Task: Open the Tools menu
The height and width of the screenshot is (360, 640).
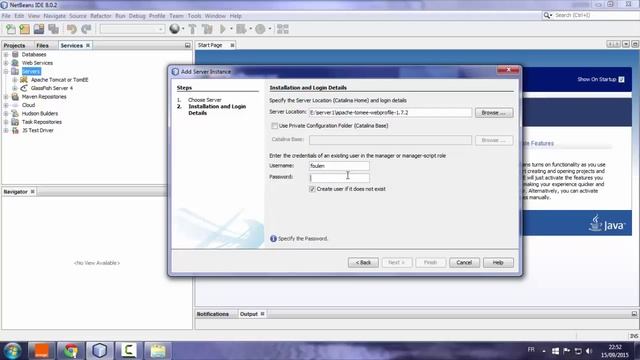Action: coord(194,16)
